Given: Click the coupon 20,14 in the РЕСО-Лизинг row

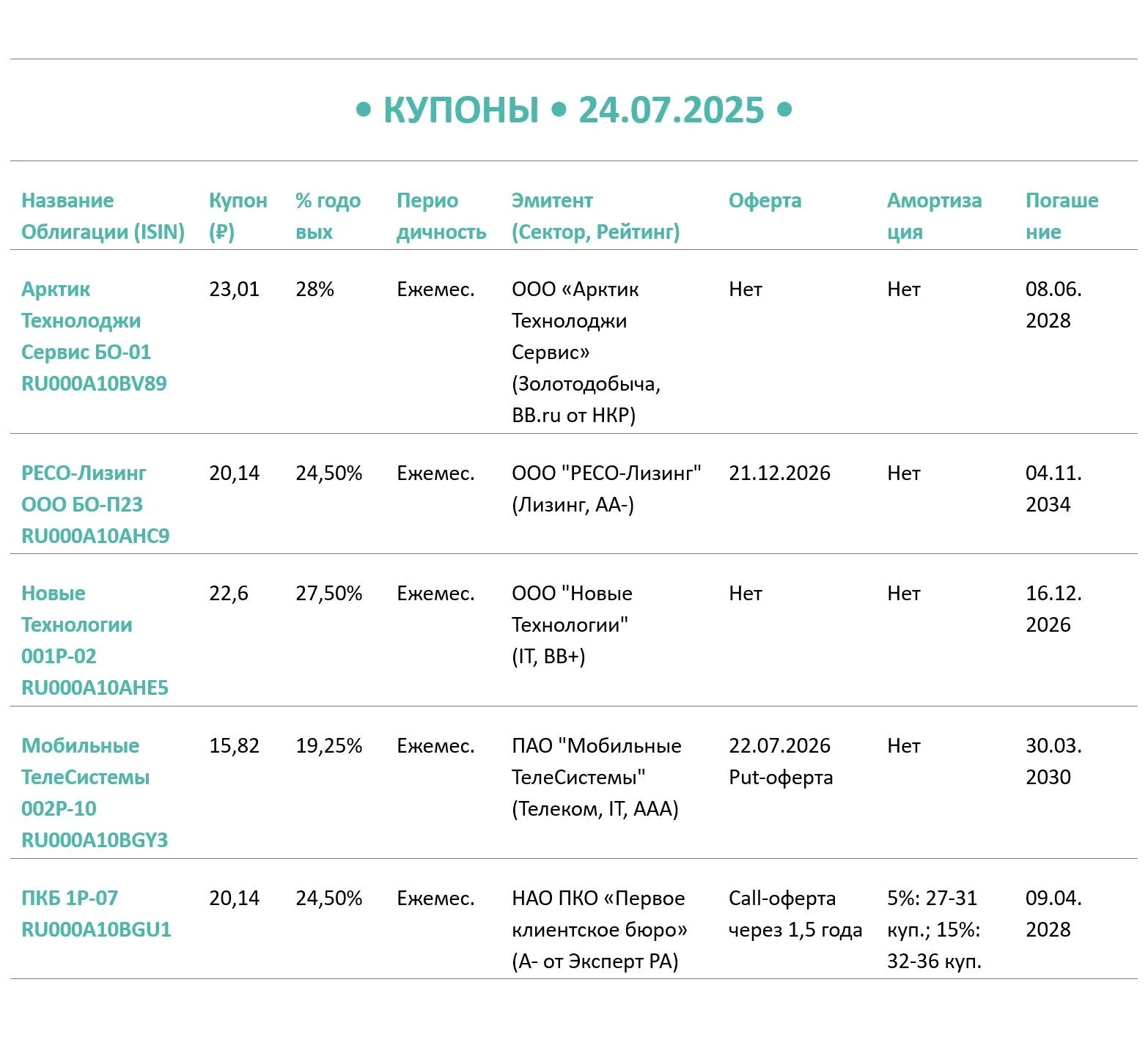Looking at the screenshot, I should click(234, 473).
